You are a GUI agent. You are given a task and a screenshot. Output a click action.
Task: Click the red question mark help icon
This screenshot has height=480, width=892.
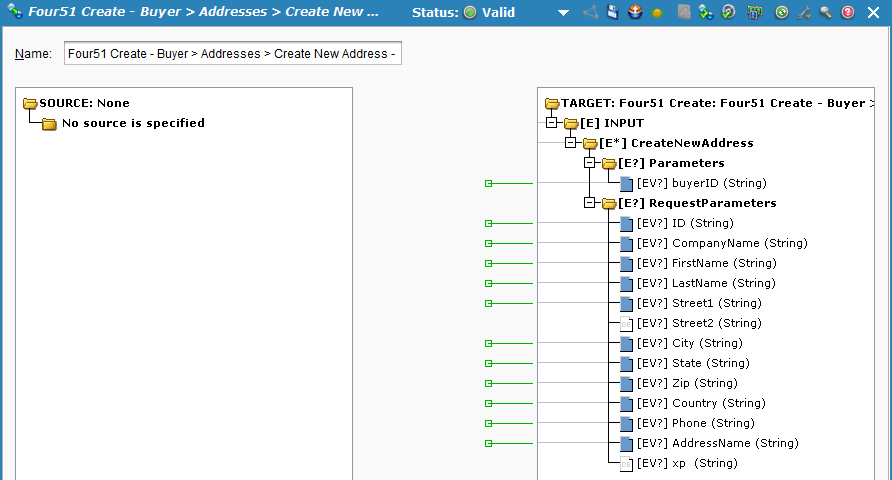click(x=848, y=13)
